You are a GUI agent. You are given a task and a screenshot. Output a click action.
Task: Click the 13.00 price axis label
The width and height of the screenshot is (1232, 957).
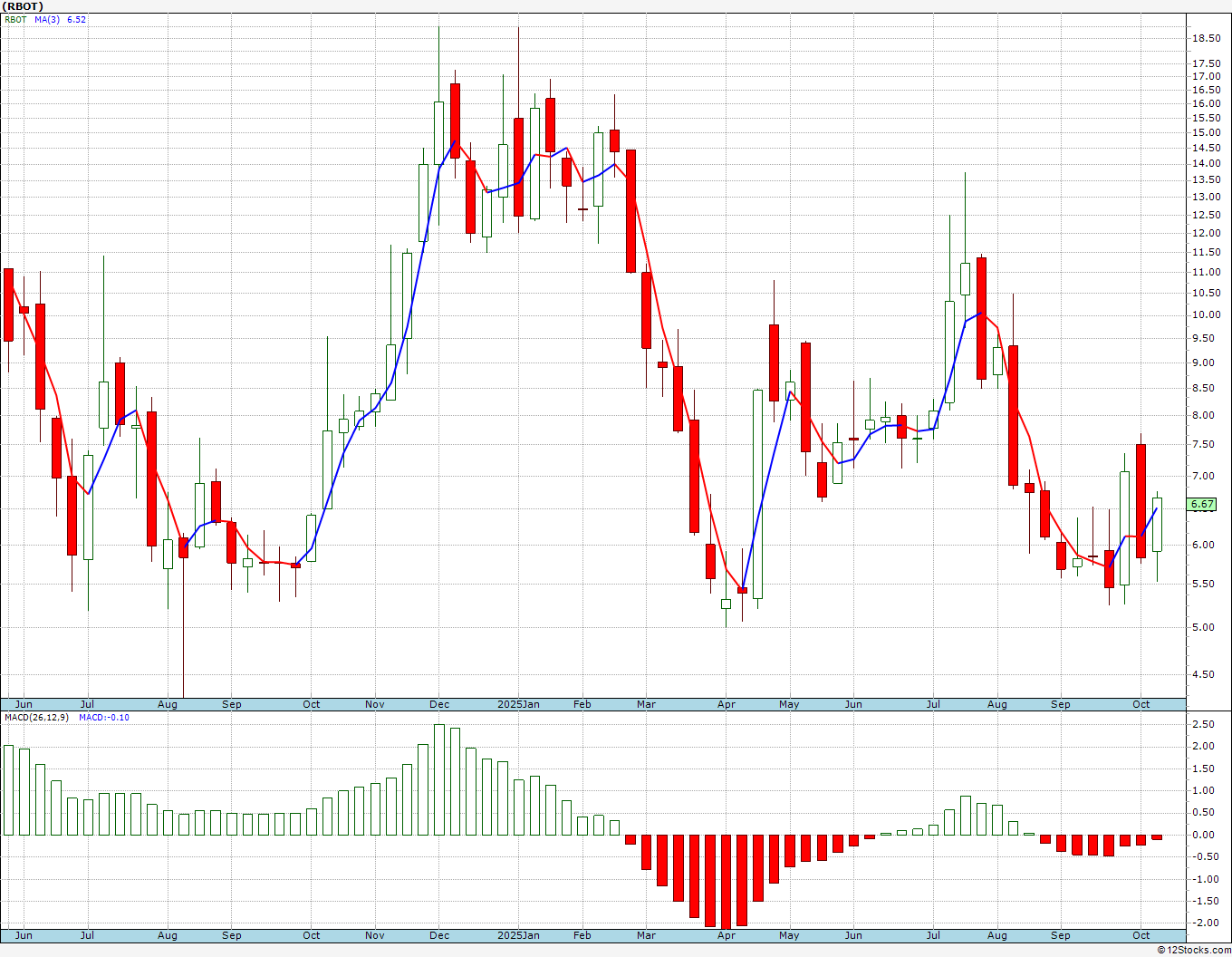coord(1205,197)
